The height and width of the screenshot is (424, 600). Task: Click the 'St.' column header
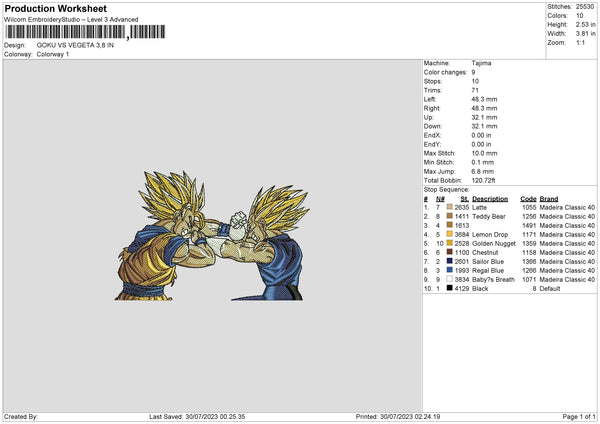[x=465, y=199]
